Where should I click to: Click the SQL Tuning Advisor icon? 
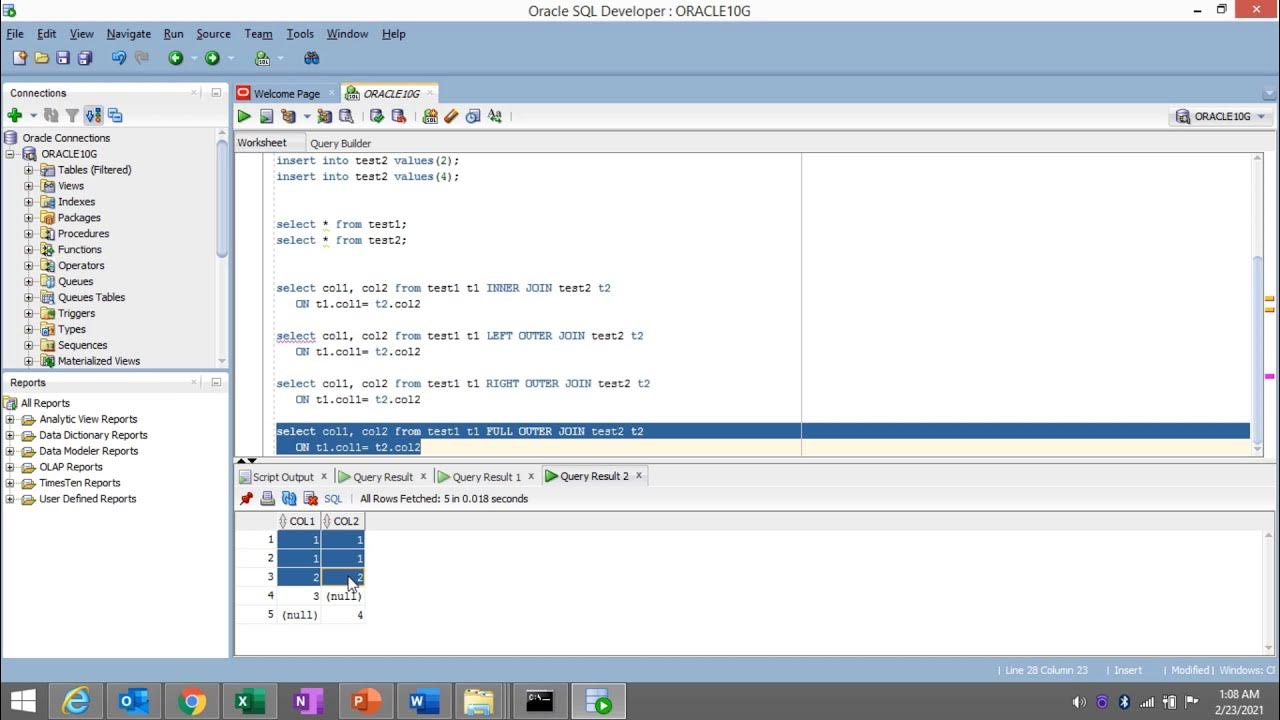coord(346,116)
